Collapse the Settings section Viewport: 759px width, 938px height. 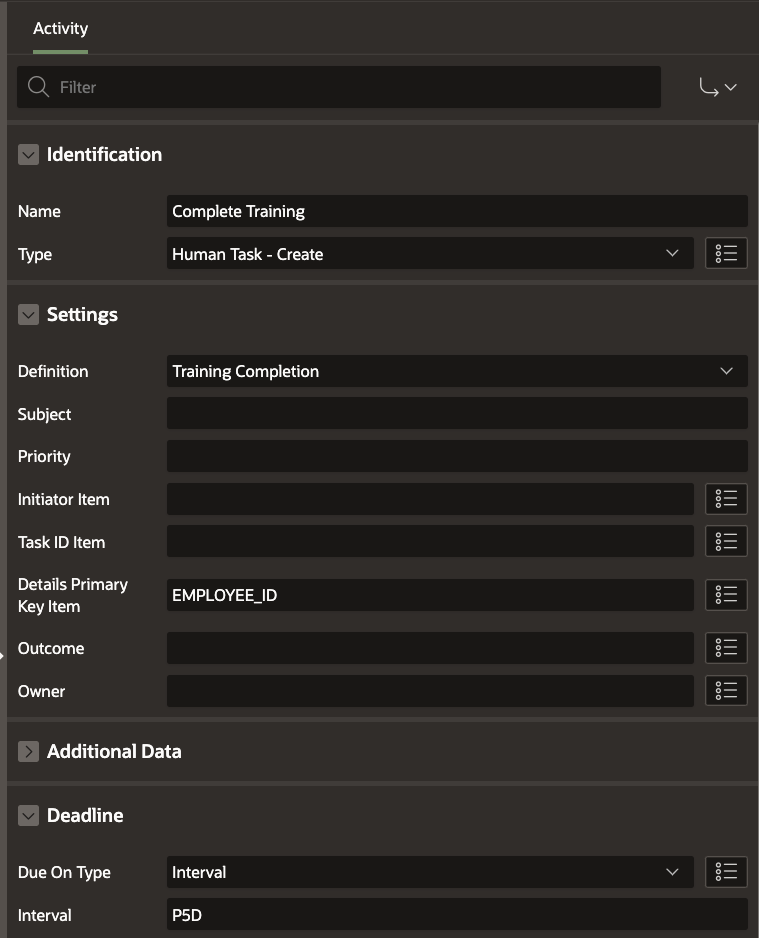point(28,315)
